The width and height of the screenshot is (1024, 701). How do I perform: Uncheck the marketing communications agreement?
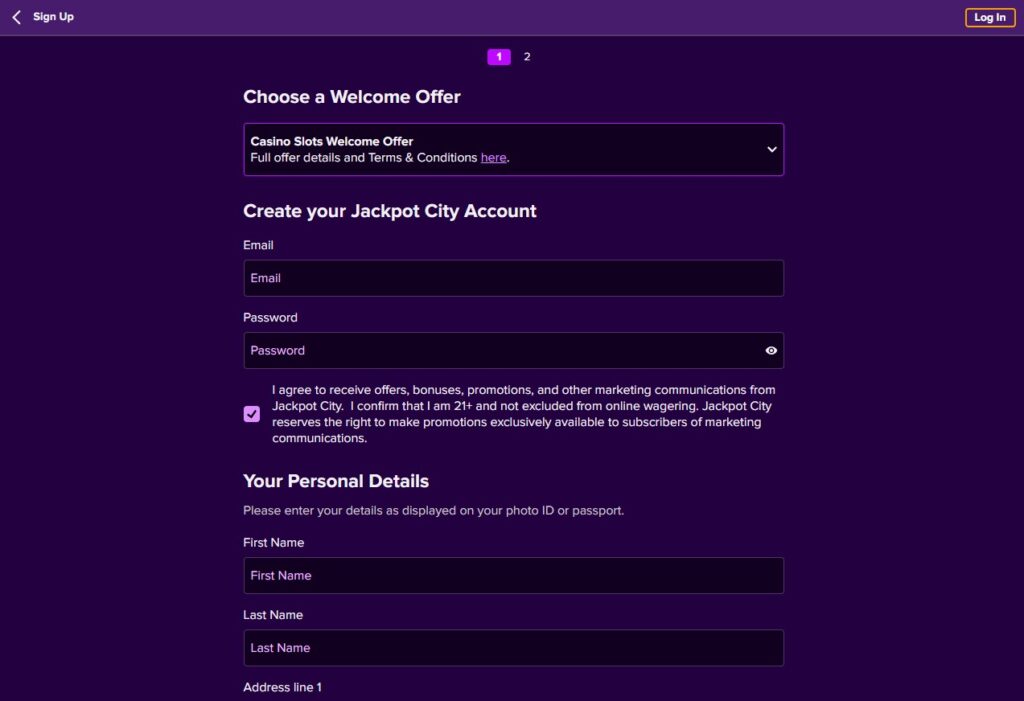coord(251,413)
